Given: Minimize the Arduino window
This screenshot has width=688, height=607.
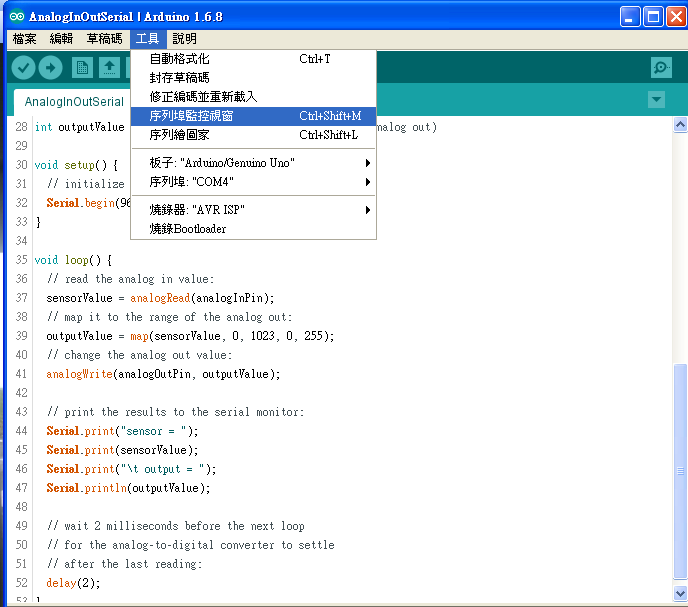Looking at the screenshot, I should coord(630,17).
